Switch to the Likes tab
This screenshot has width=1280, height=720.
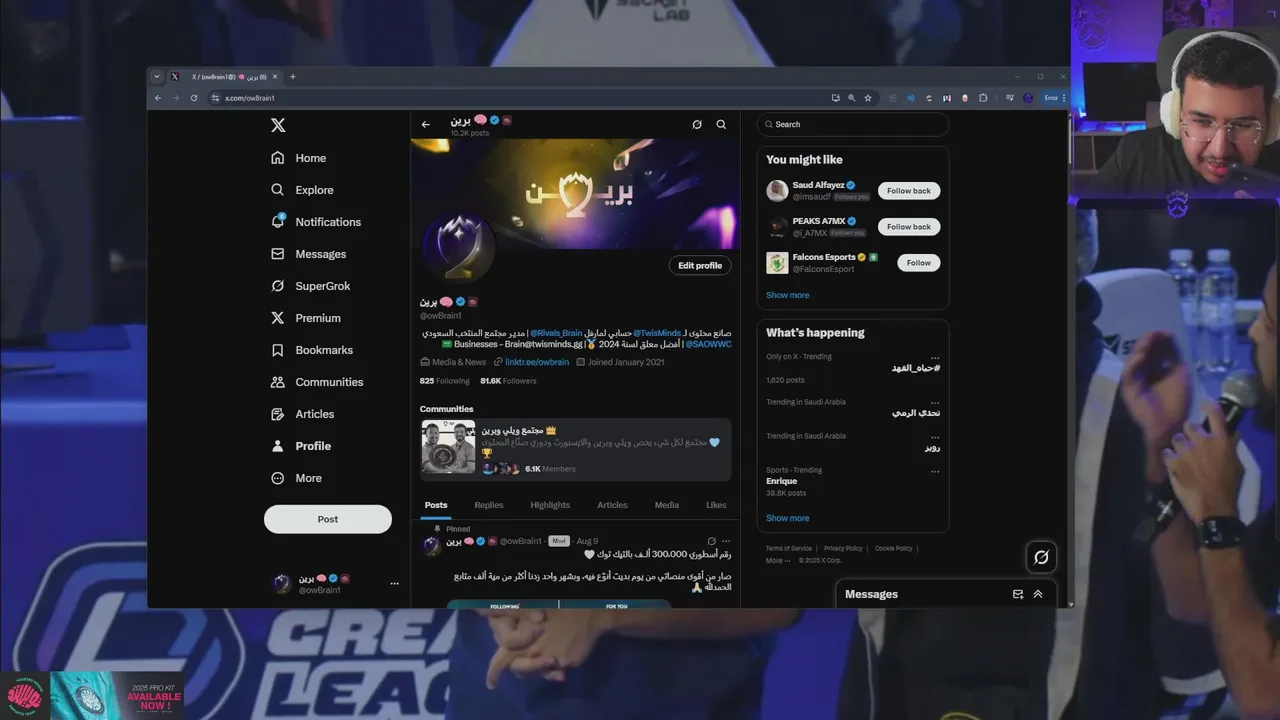point(716,505)
